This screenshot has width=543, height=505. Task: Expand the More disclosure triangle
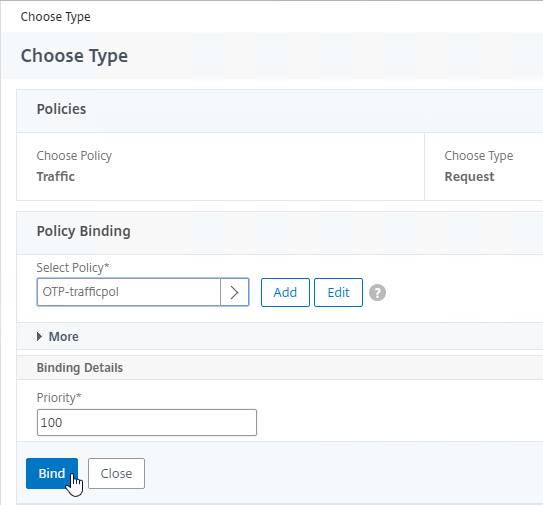[x=39, y=336]
